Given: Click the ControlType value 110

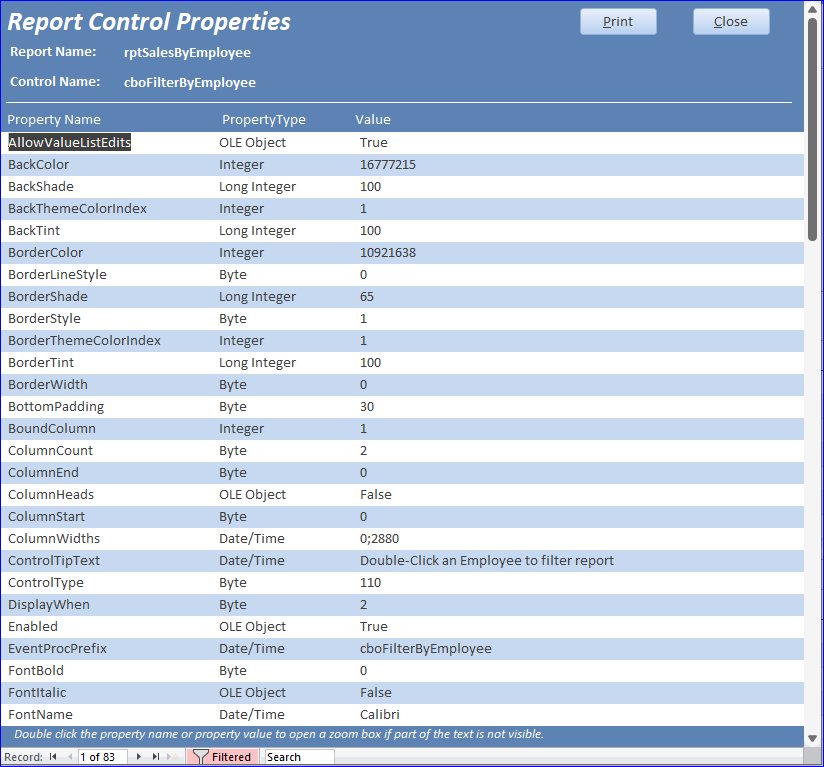Looking at the screenshot, I should pyautogui.click(x=370, y=584).
